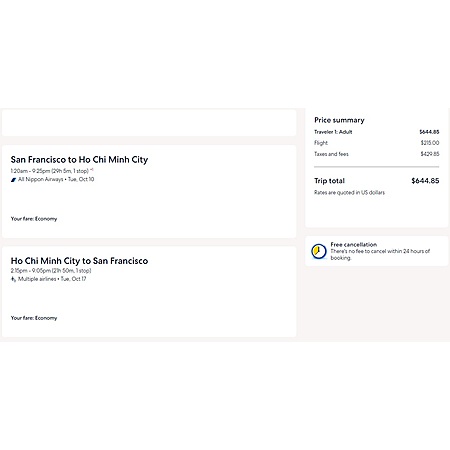Click Multiple airlines Tue, Oct 17 text
The image size is (450, 450).
[x=52, y=279]
